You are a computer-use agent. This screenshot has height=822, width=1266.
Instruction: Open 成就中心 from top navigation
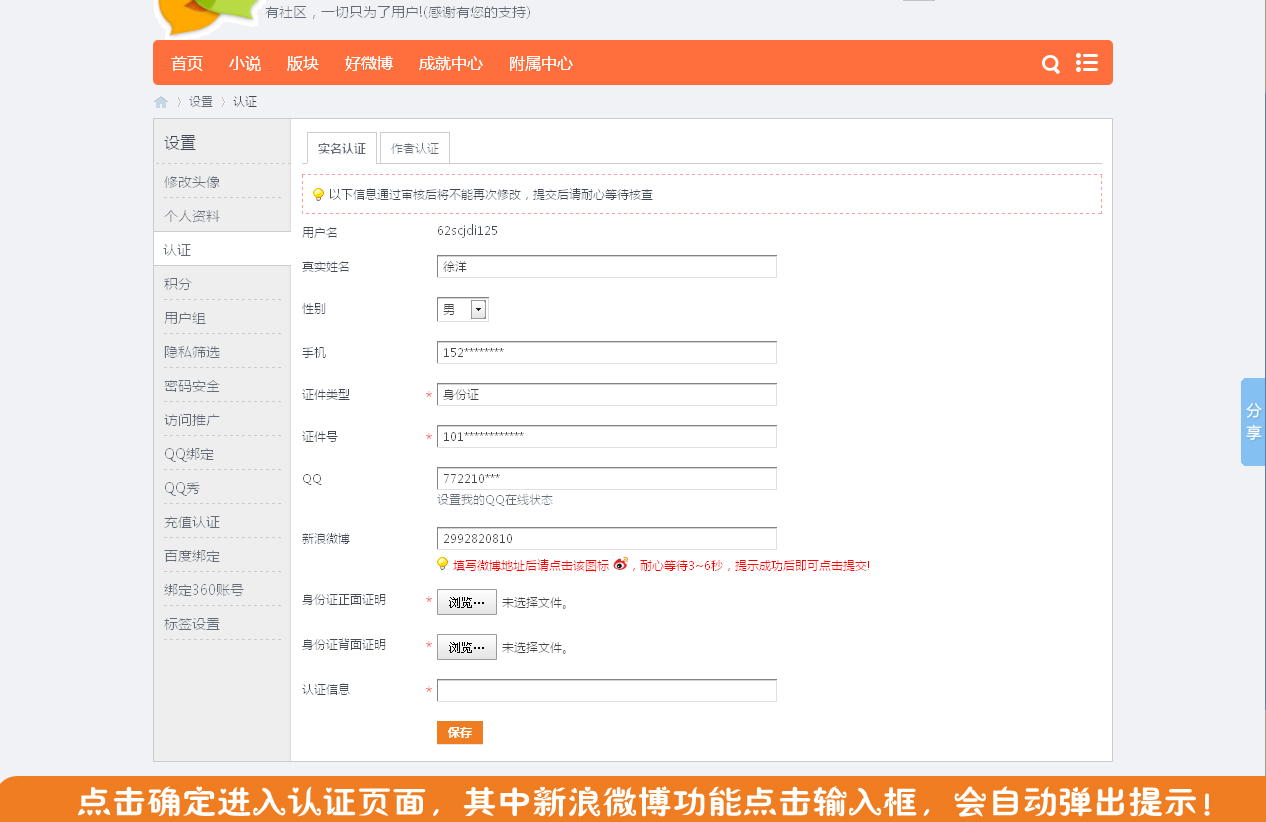pyautogui.click(x=450, y=64)
